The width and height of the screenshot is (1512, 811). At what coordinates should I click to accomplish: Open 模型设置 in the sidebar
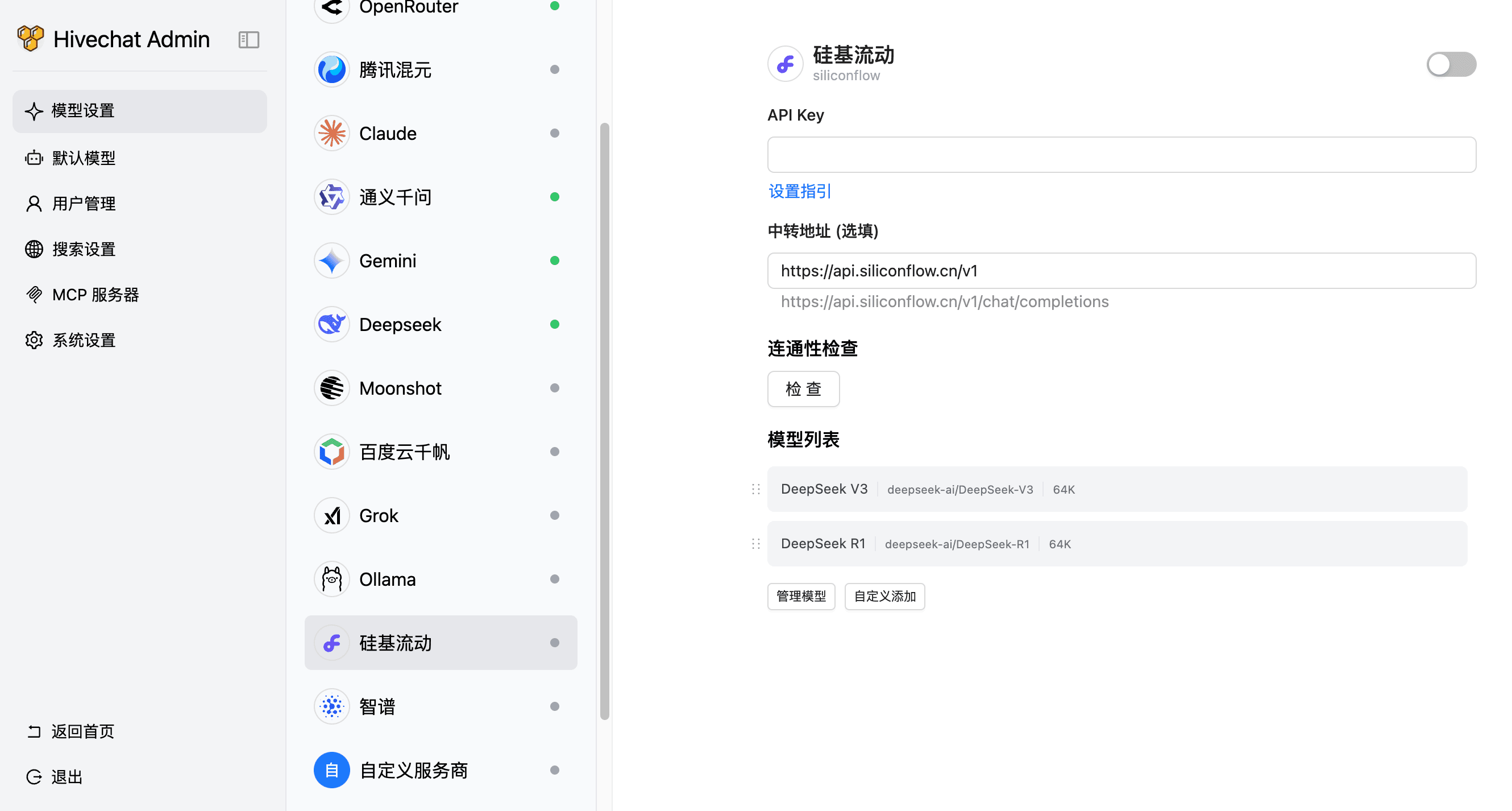pyautogui.click(x=140, y=111)
